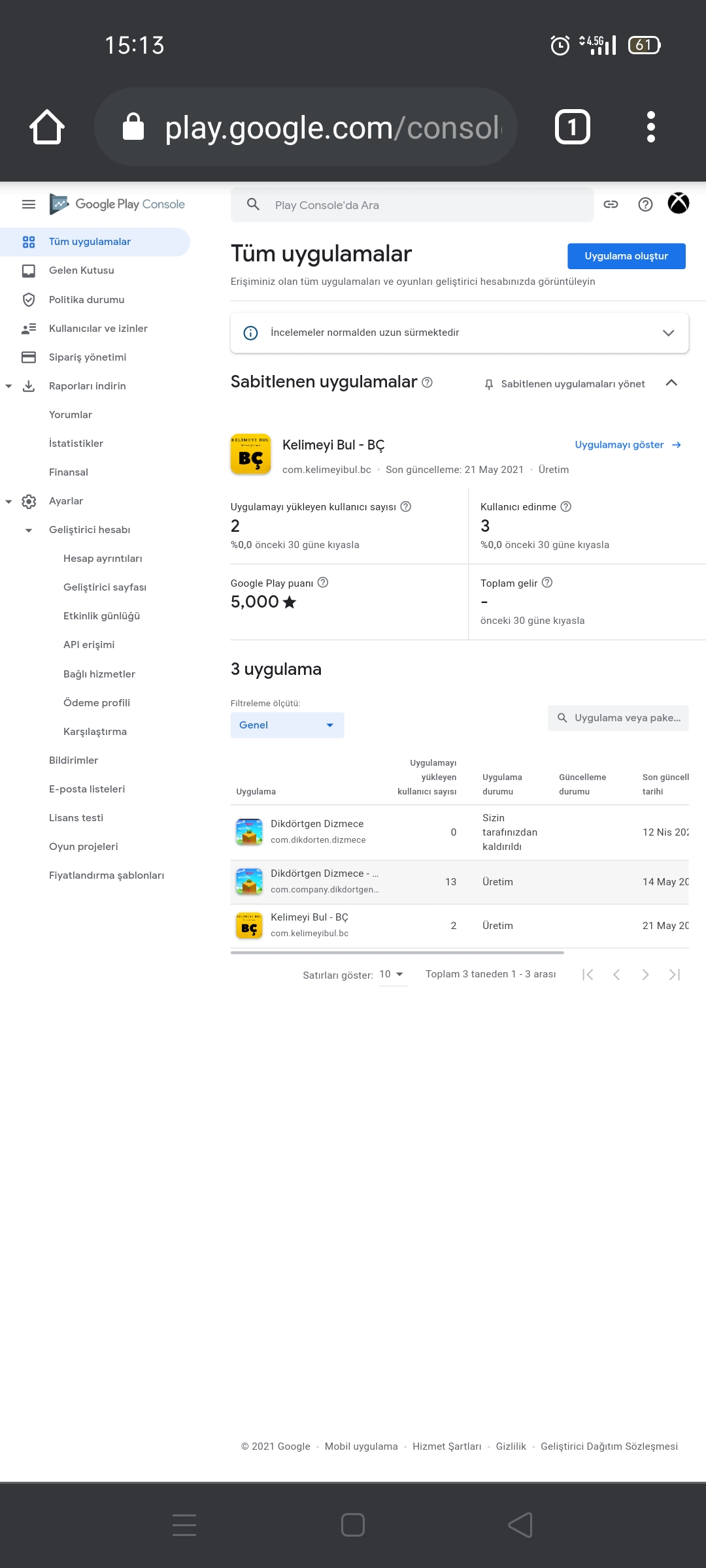The height and width of the screenshot is (1568, 706).
Task: Click help icon beside Uygulamayı yükleyen kullanıcı sayısı
Action: [406, 506]
